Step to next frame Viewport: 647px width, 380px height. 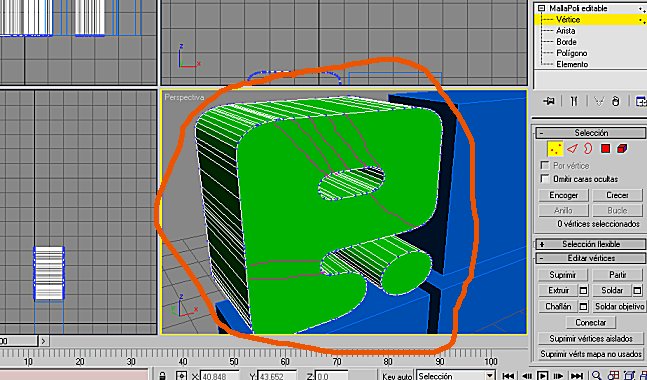[558, 376]
